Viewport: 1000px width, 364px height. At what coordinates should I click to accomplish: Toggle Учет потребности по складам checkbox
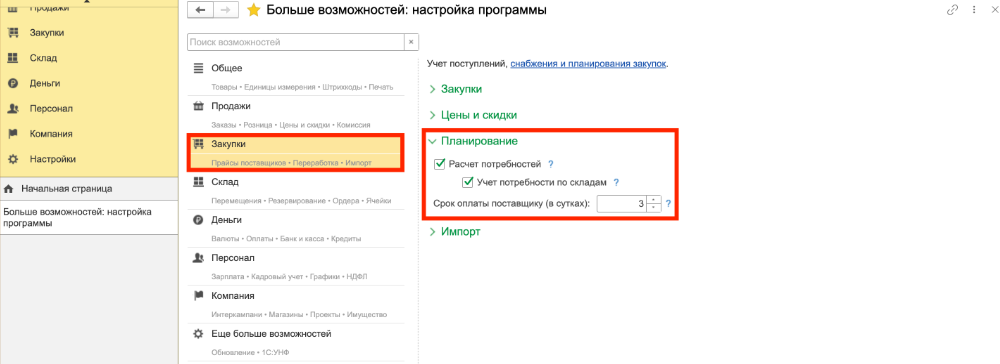(467, 182)
